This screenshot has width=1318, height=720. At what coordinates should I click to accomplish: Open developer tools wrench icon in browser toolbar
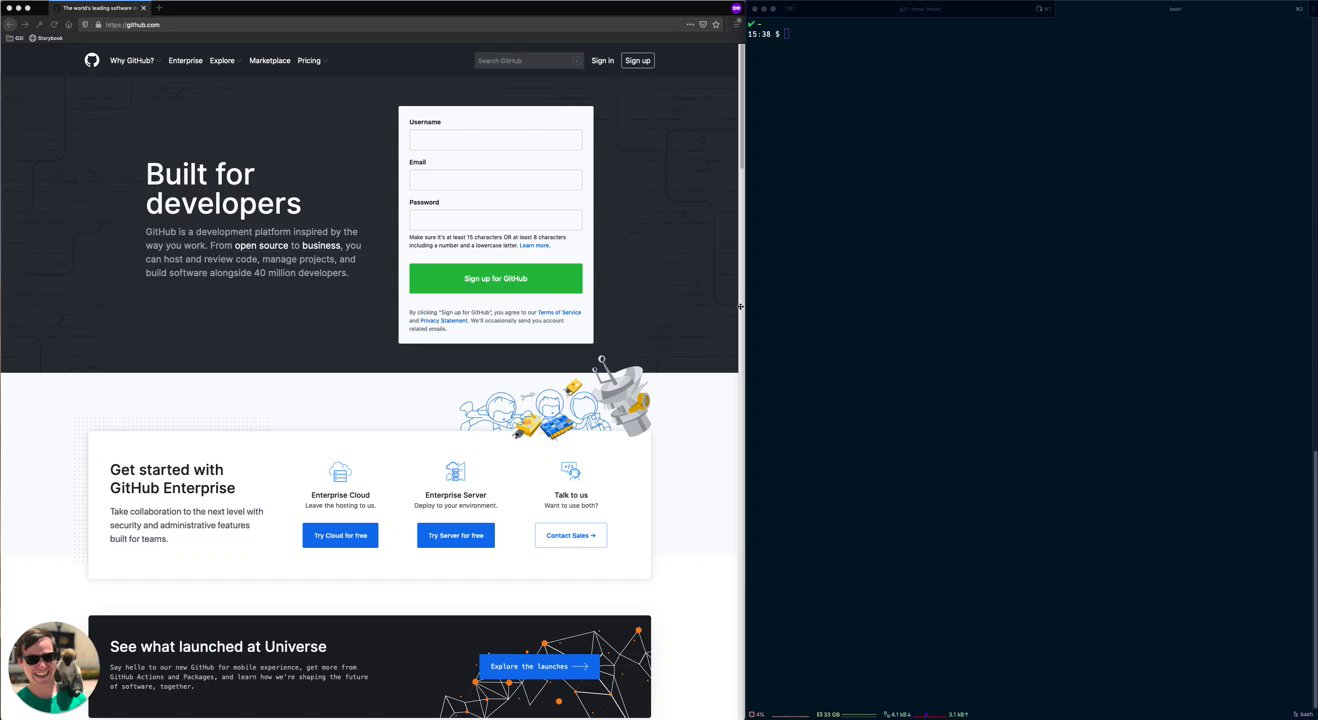[39, 24]
